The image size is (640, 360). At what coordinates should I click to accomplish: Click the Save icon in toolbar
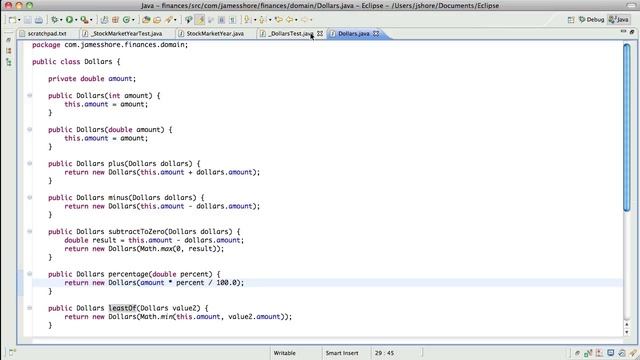click(28, 20)
